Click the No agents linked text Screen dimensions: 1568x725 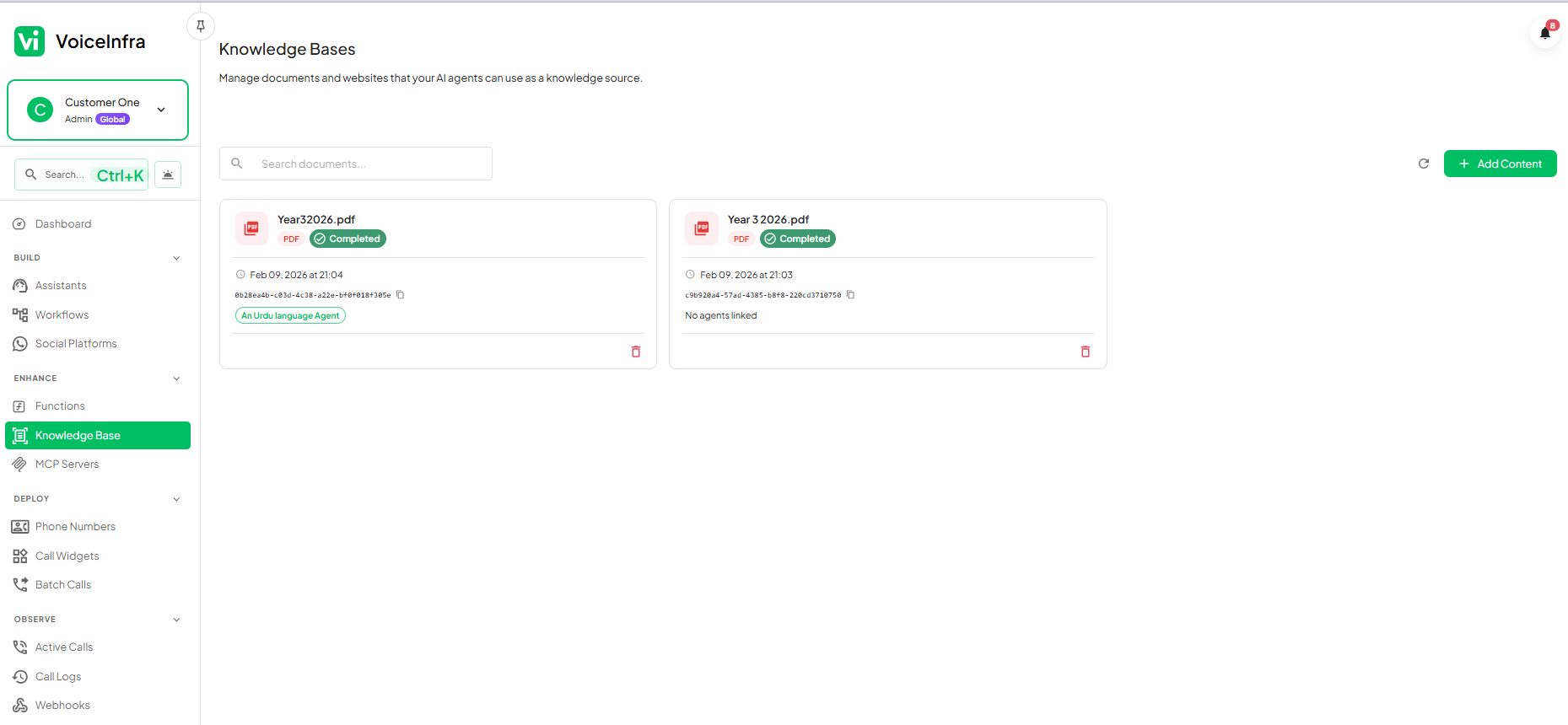[721, 315]
